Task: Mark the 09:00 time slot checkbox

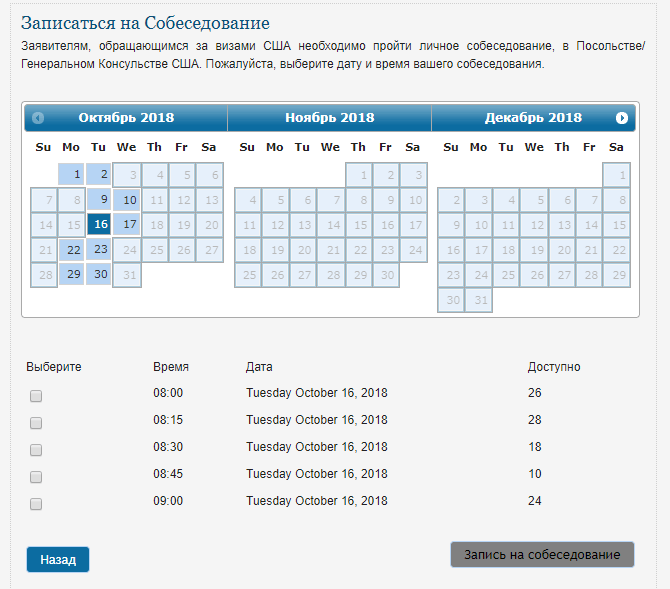Action: (36, 504)
